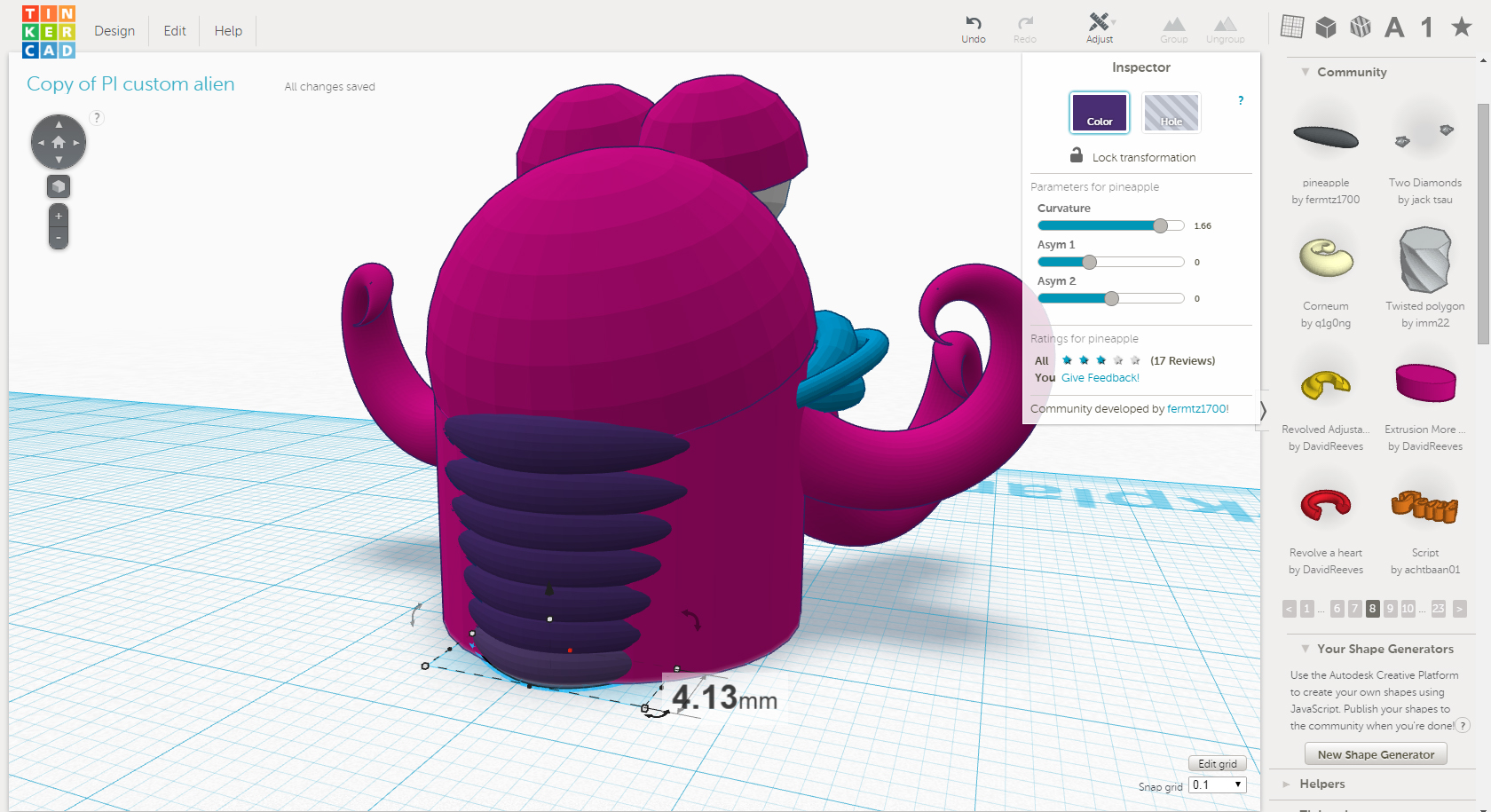
Task: Click the Give Feedback! link
Action: coord(1100,377)
